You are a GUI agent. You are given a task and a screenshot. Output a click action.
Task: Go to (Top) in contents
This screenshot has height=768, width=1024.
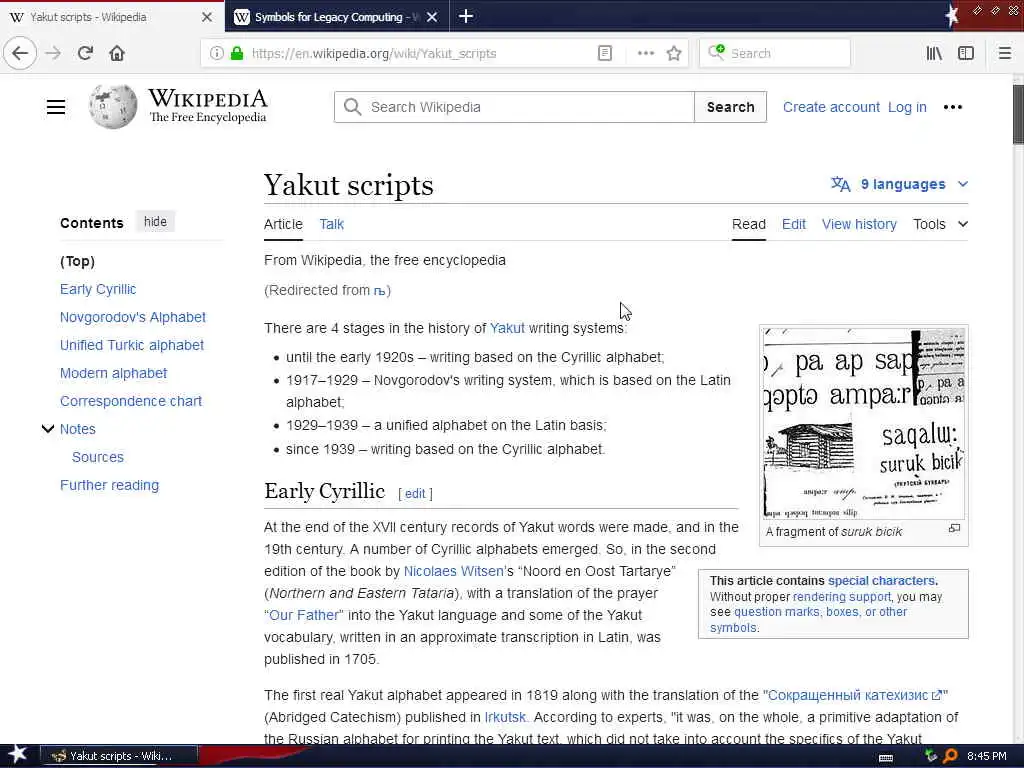[77, 261]
